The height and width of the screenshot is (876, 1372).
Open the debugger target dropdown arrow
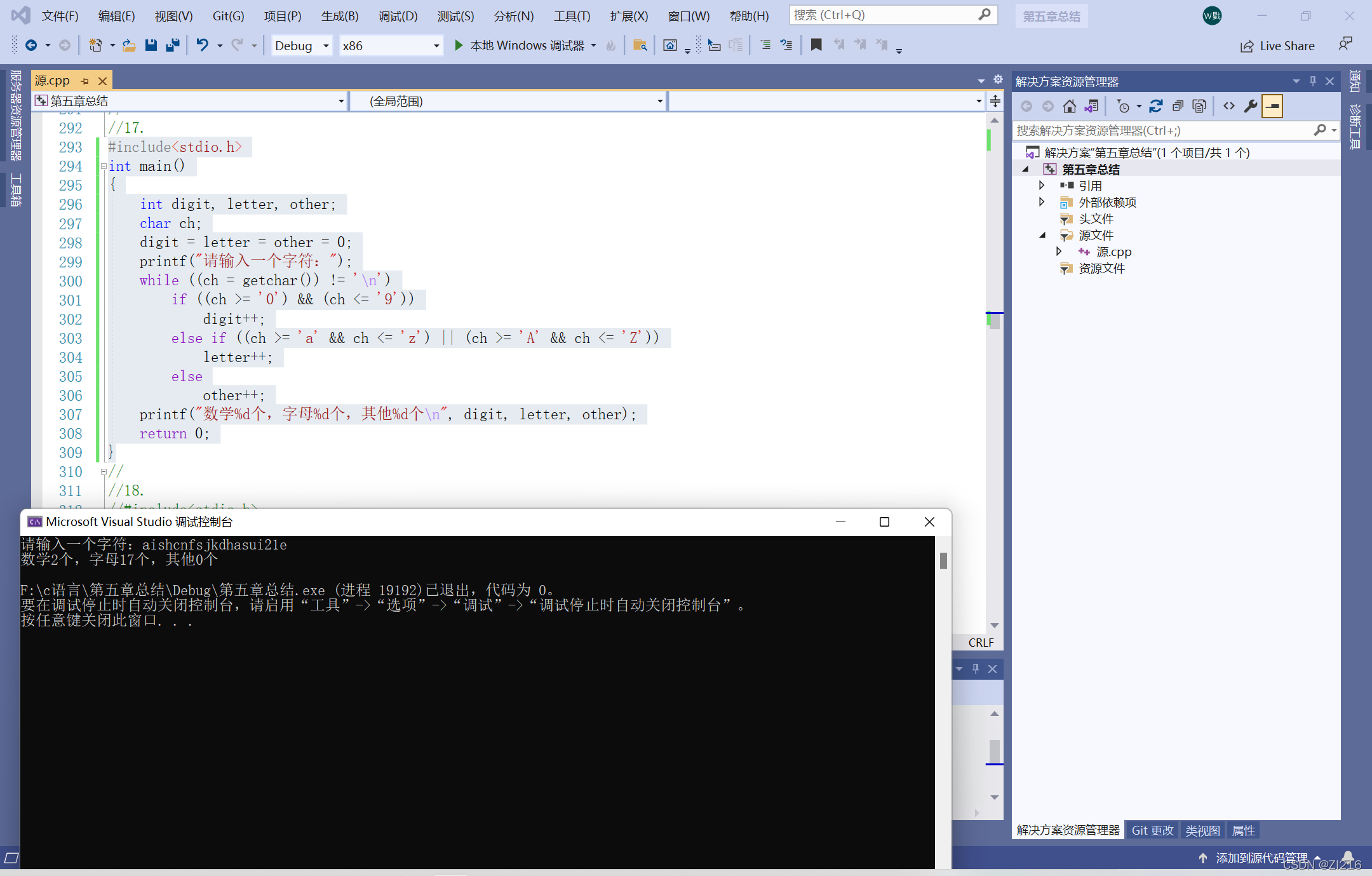pyautogui.click(x=594, y=46)
